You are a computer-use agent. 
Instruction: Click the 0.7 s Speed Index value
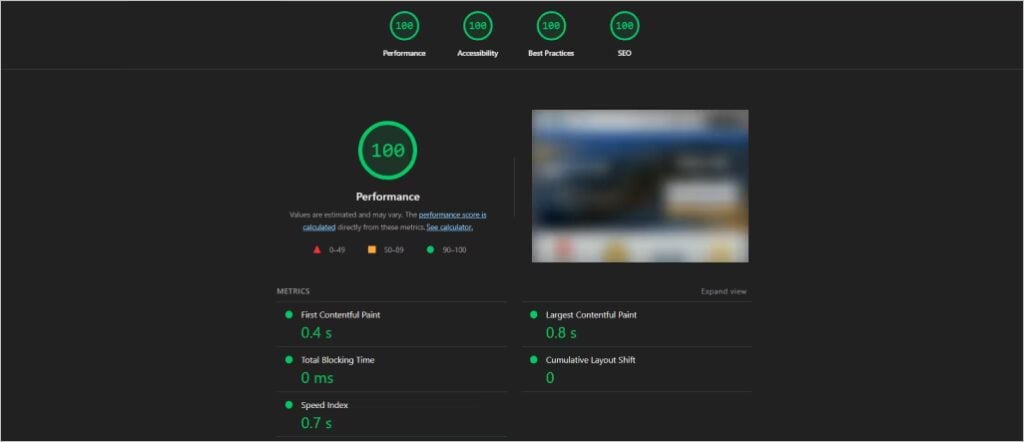tap(316, 423)
